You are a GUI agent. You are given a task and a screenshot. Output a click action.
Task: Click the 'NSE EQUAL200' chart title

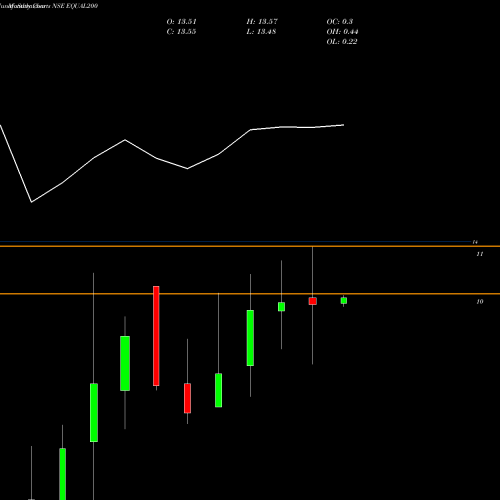click(75, 6)
